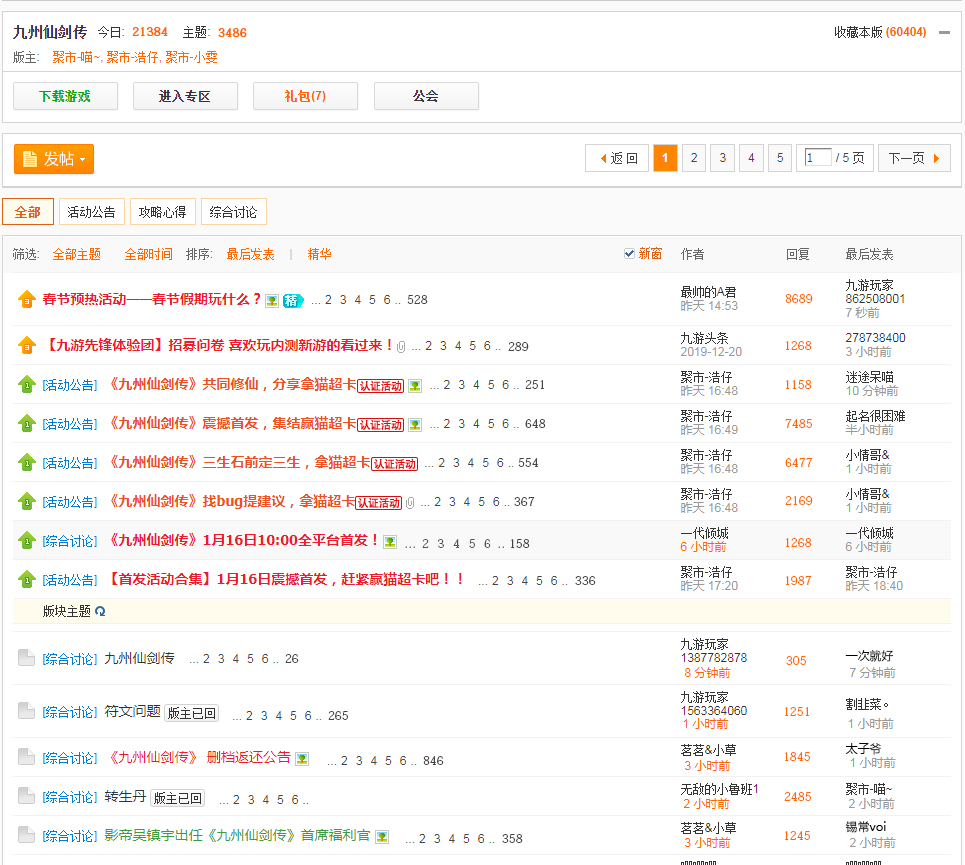
Task: Click 版主已回 tag on 符文问题 thread
Action: pyautogui.click(x=191, y=713)
